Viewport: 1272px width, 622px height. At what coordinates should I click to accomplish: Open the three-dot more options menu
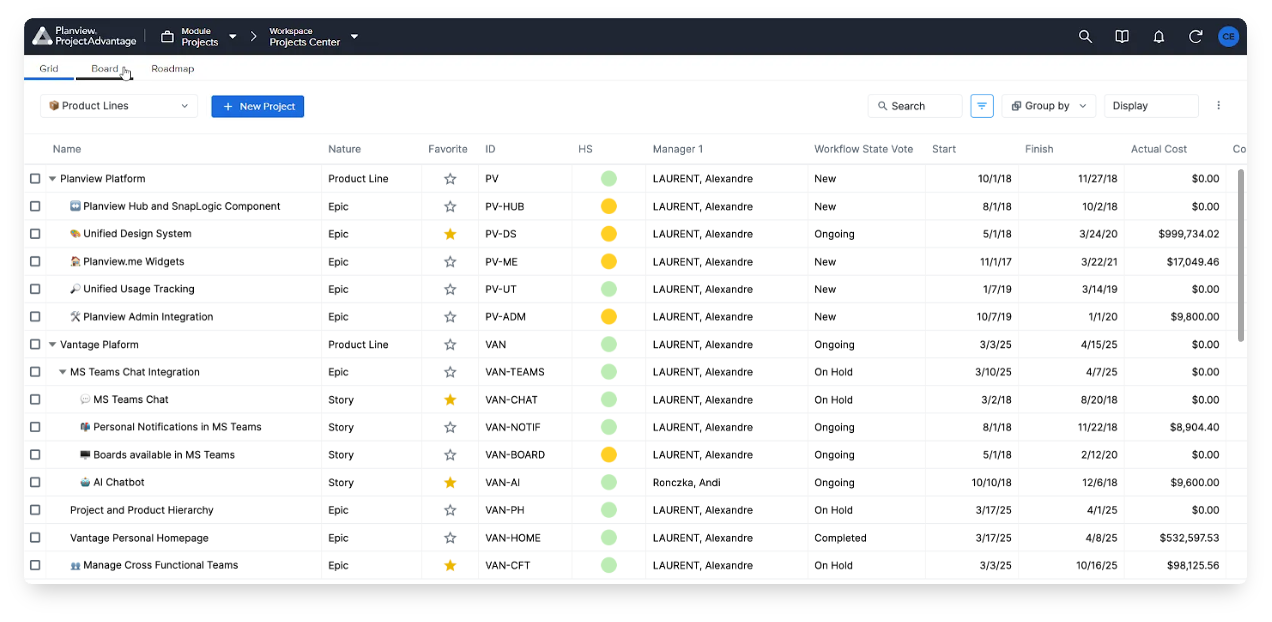tap(1218, 106)
